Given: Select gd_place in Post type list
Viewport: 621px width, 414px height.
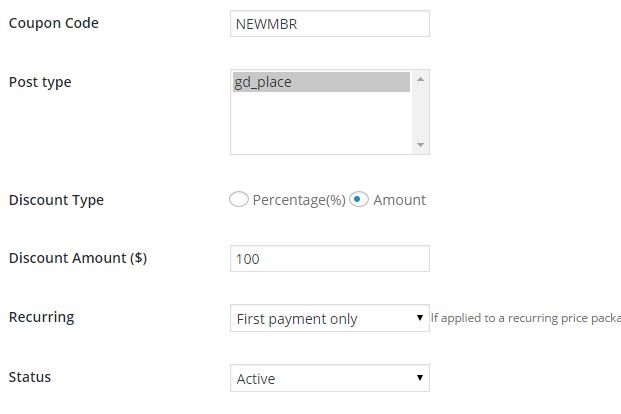Looking at the screenshot, I should coord(320,82).
